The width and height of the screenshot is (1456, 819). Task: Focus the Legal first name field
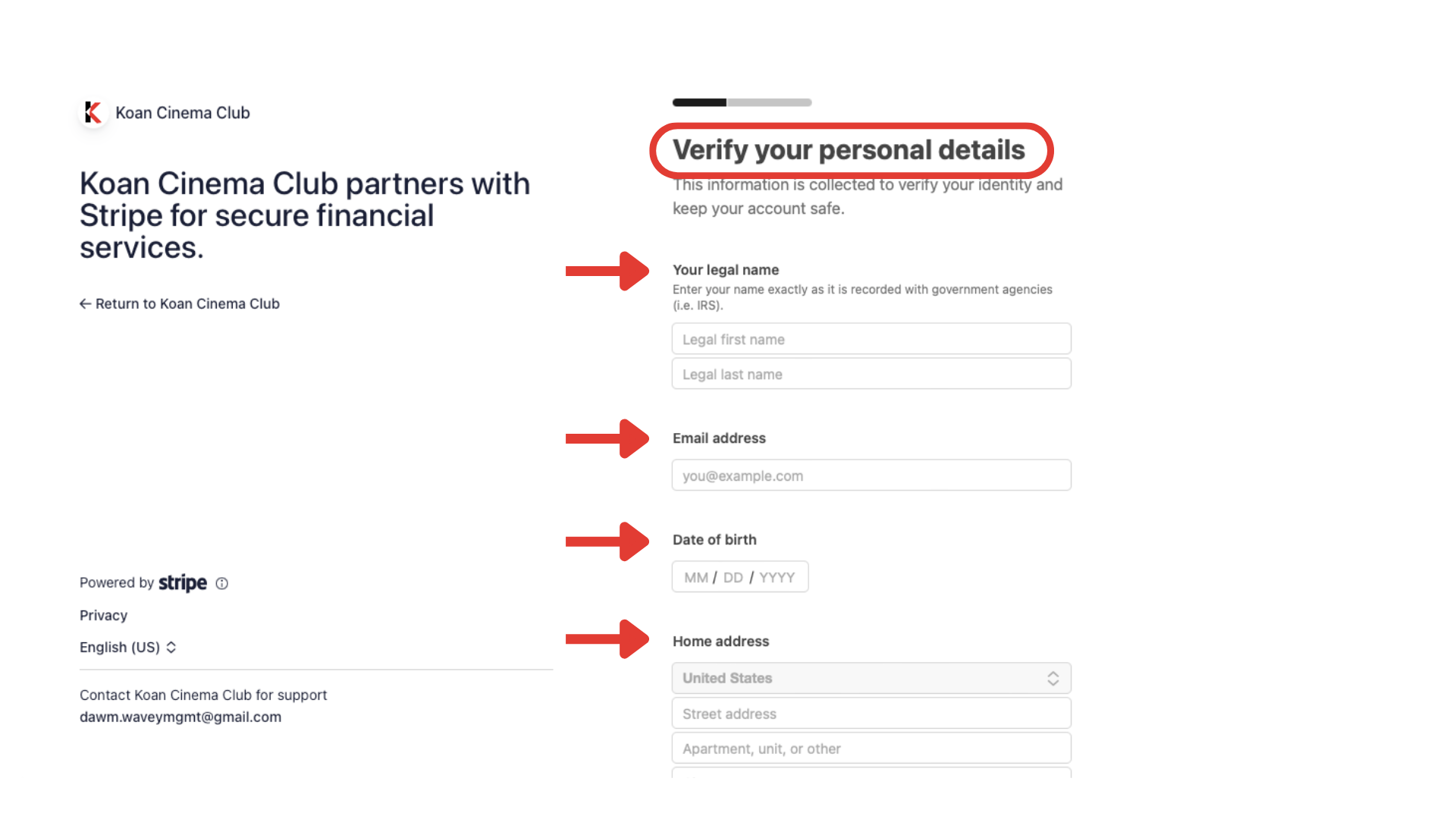coord(871,339)
